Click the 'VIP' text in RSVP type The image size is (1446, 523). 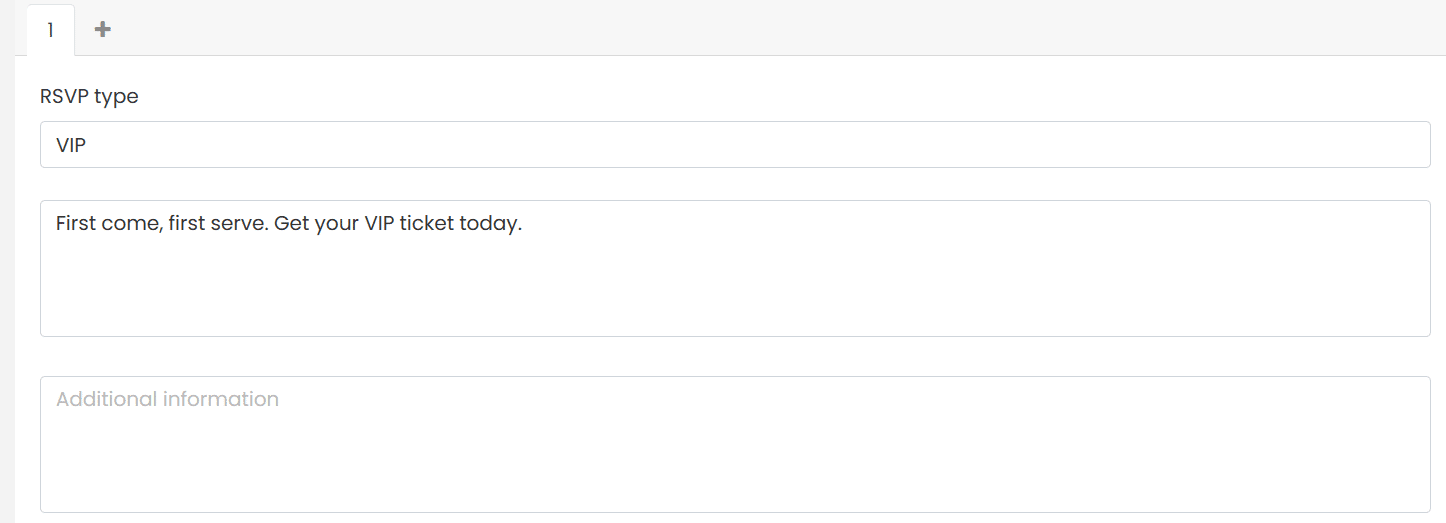pos(71,145)
